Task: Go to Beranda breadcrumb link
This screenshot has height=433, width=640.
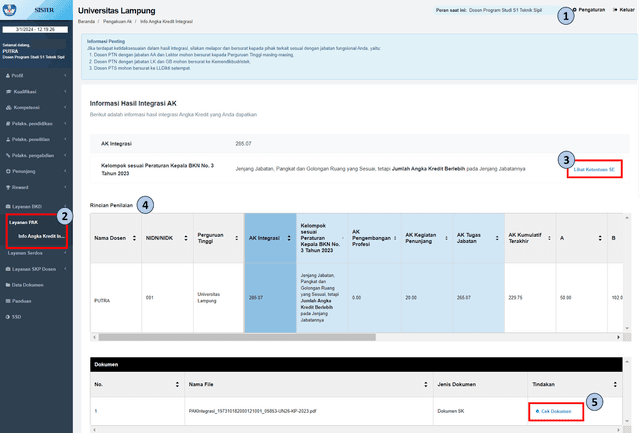Action: 86,22
